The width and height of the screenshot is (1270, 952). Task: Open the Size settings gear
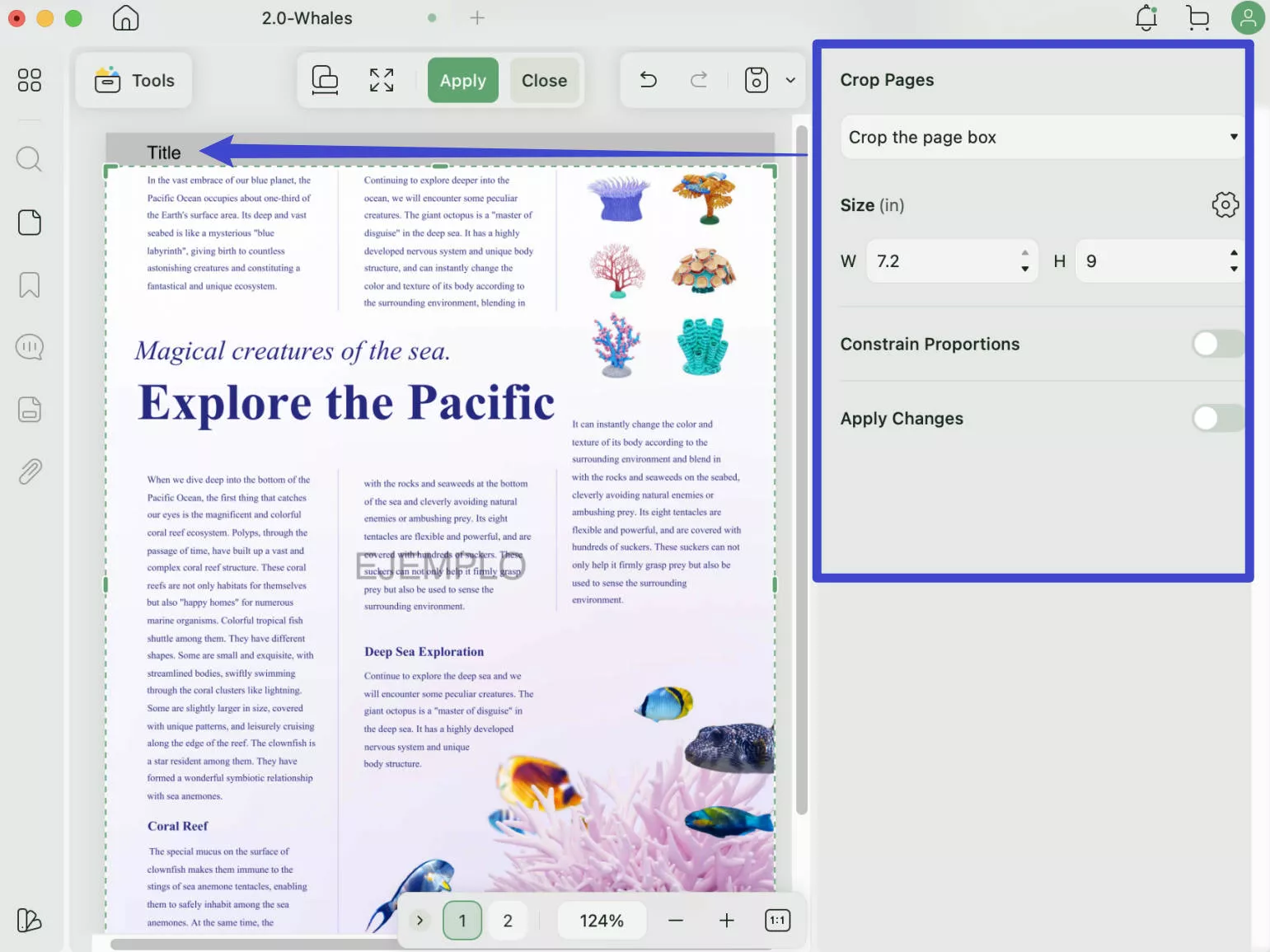tap(1225, 204)
